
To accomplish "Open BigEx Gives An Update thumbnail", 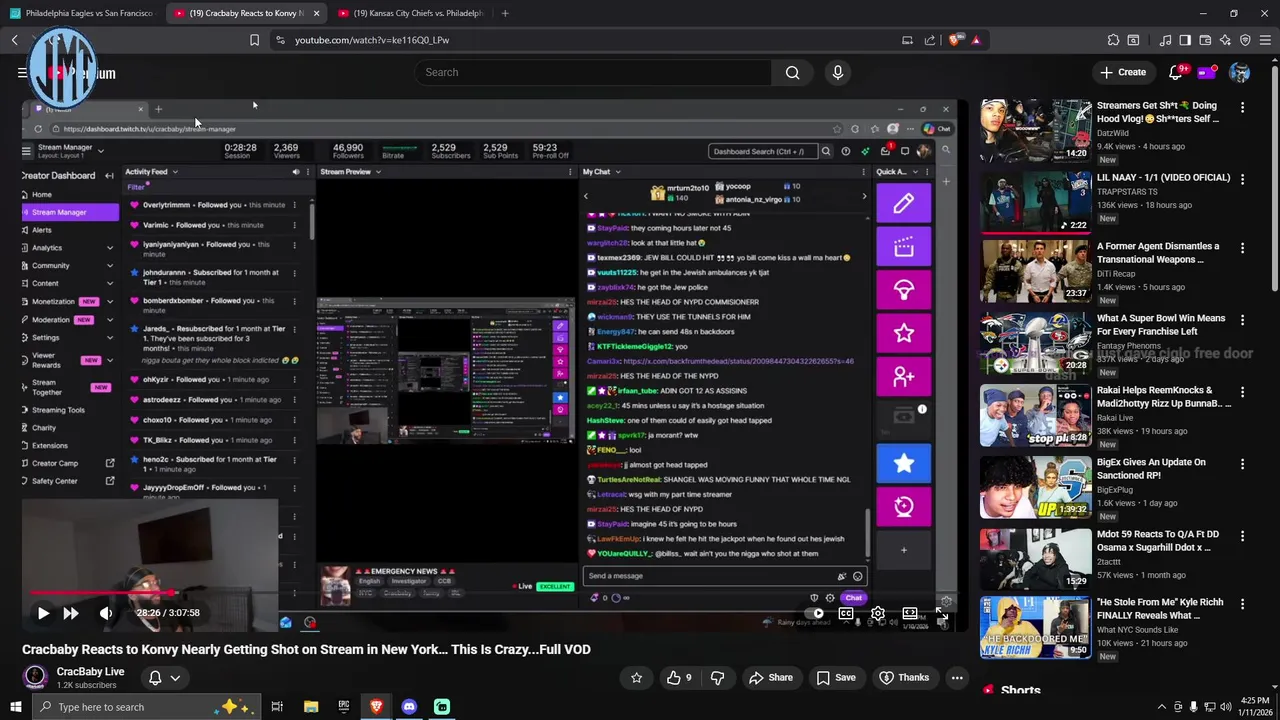I will (1035, 487).
